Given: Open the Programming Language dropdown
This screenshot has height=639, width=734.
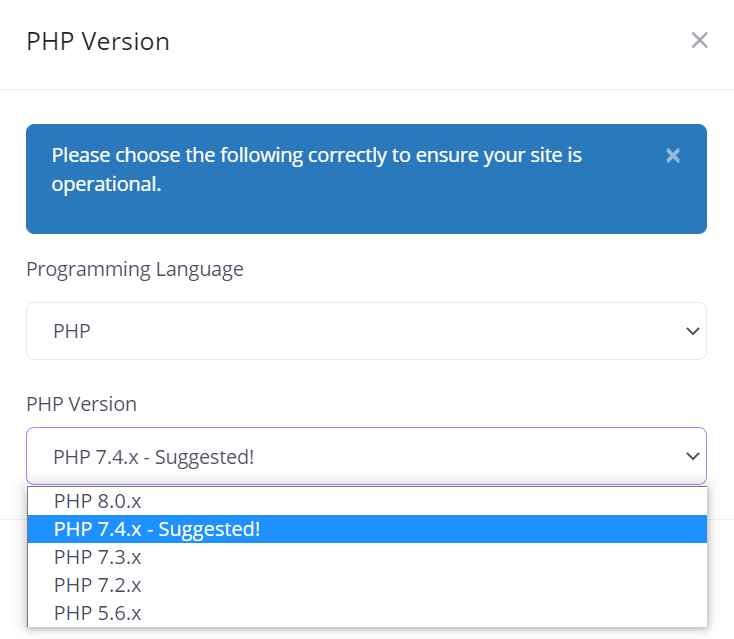Looking at the screenshot, I should [x=367, y=331].
